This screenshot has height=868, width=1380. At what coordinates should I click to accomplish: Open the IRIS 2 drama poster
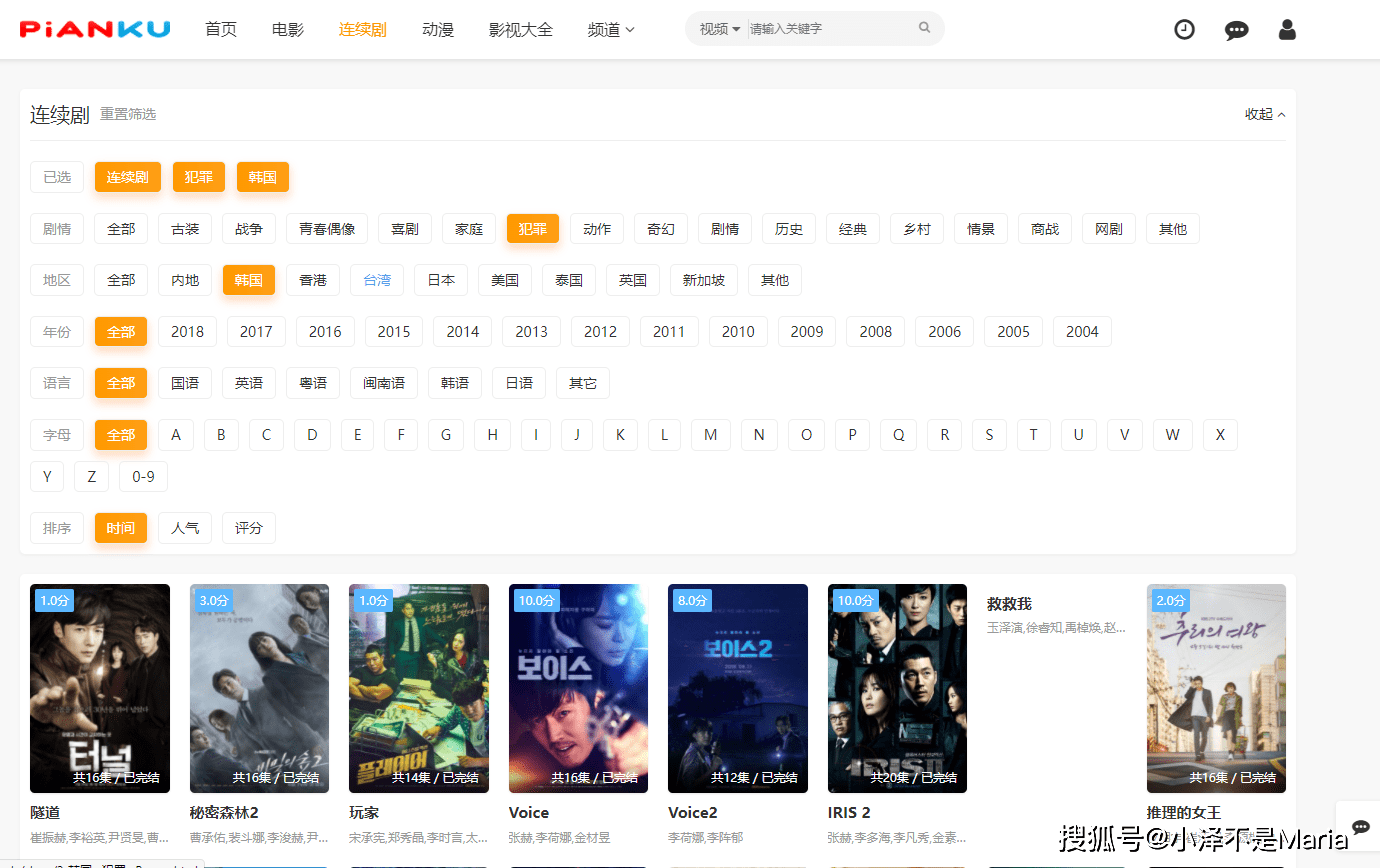coord(897,688)
